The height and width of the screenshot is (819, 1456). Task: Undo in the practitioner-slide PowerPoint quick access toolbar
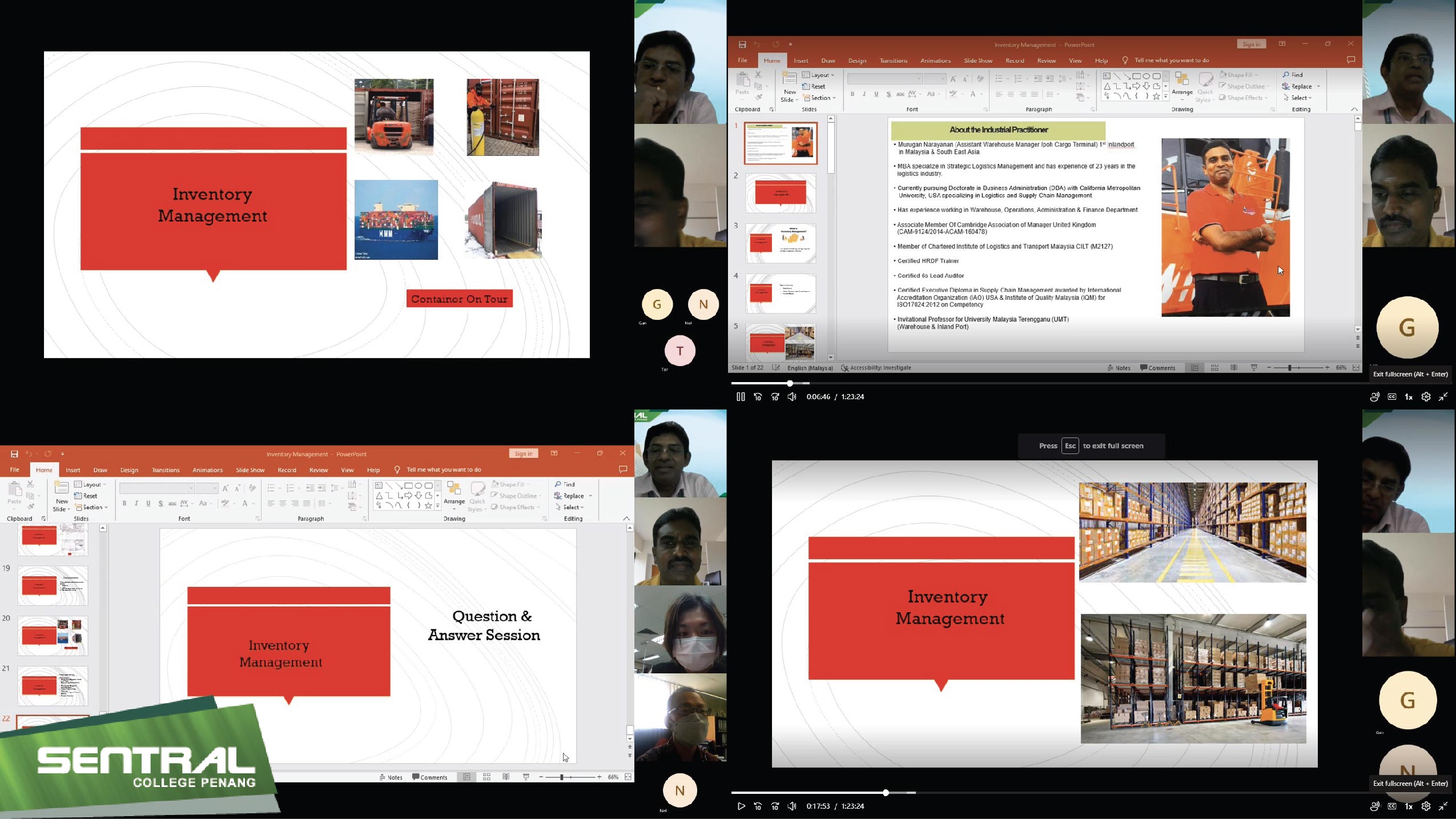tap(757, 45)
